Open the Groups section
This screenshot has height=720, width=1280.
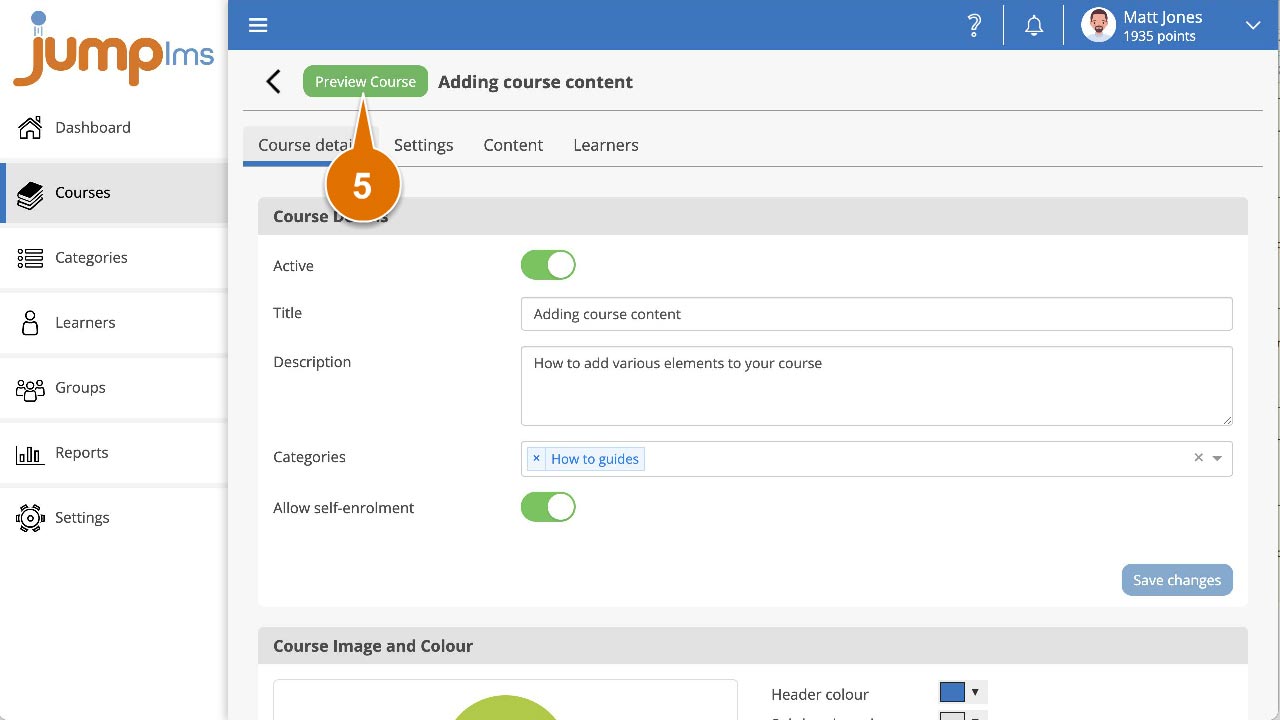(x=80, y=387)
